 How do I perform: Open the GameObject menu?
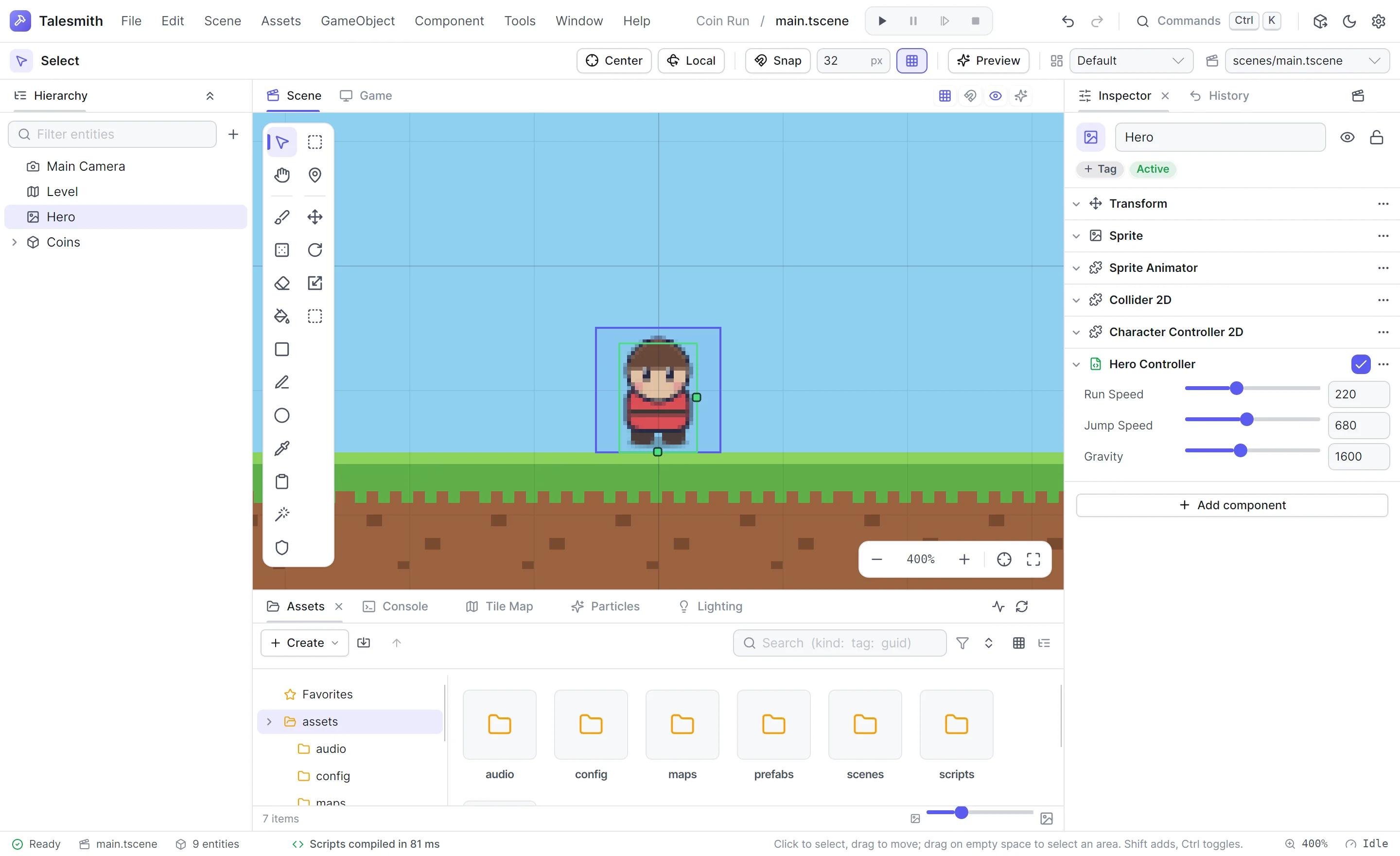(357, 21)
